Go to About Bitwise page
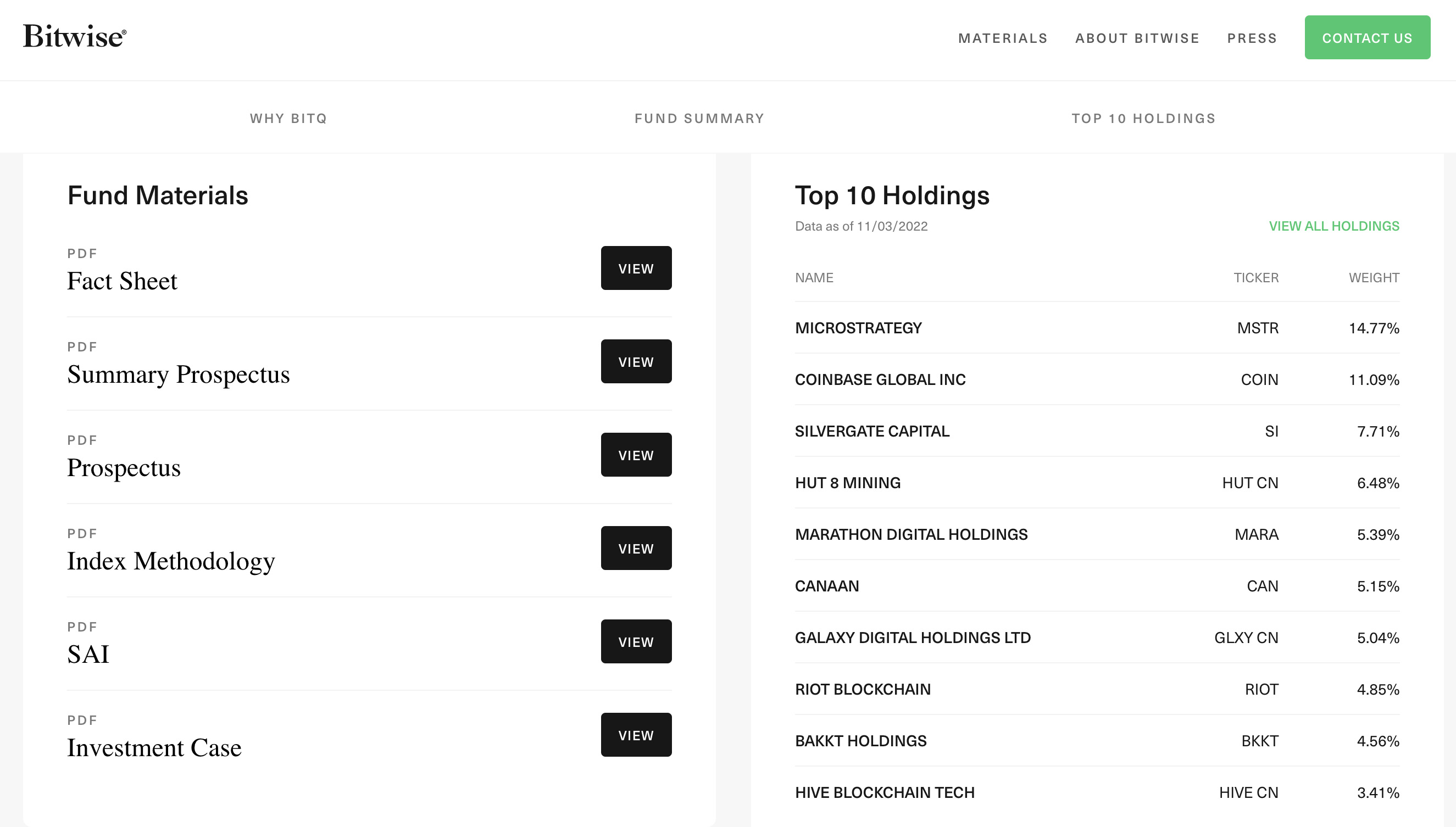Screen dimensions: 1456x827 [x=1137, y=38]
